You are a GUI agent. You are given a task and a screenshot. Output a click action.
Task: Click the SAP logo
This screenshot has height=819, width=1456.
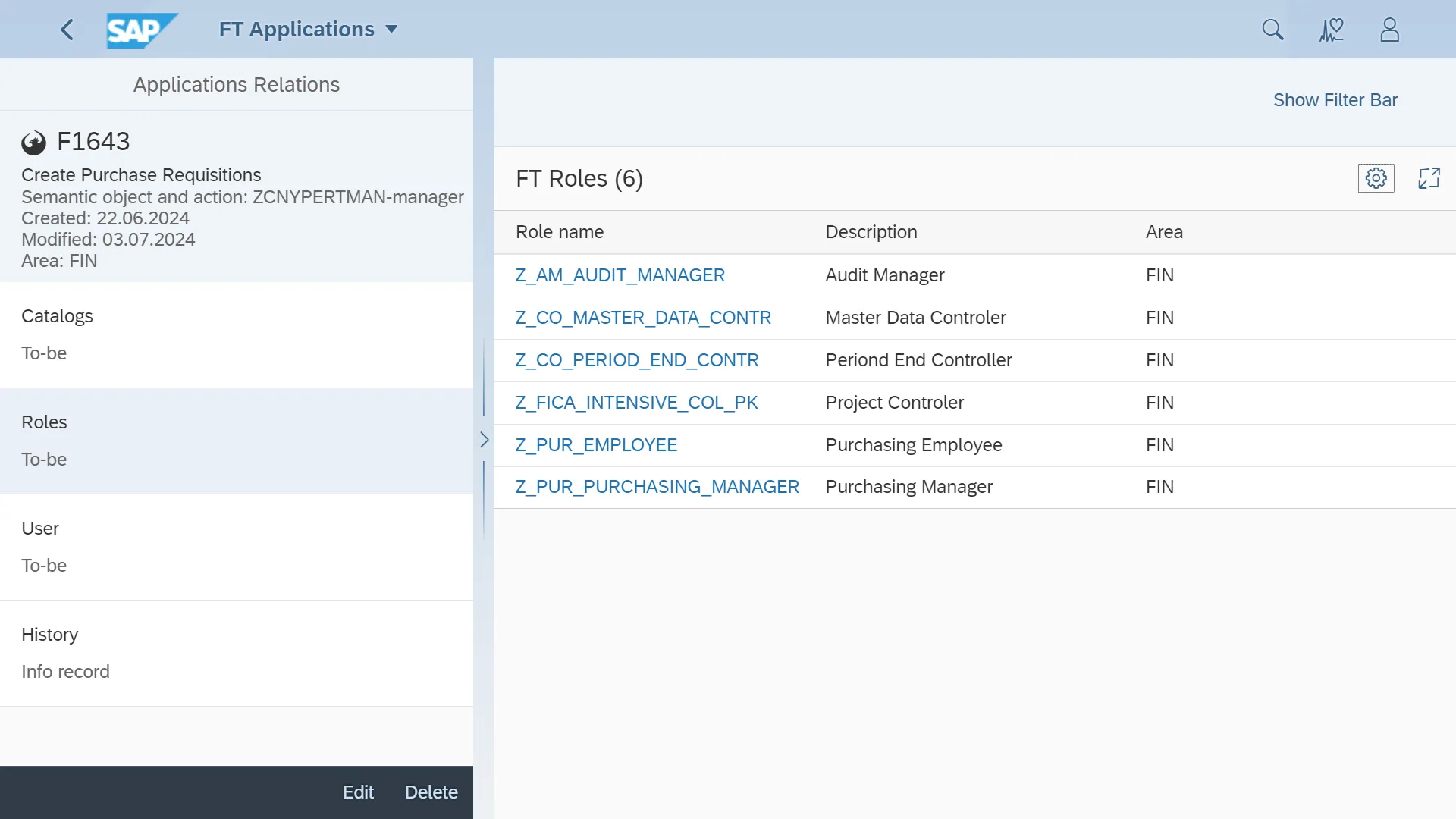click(141, 30)
